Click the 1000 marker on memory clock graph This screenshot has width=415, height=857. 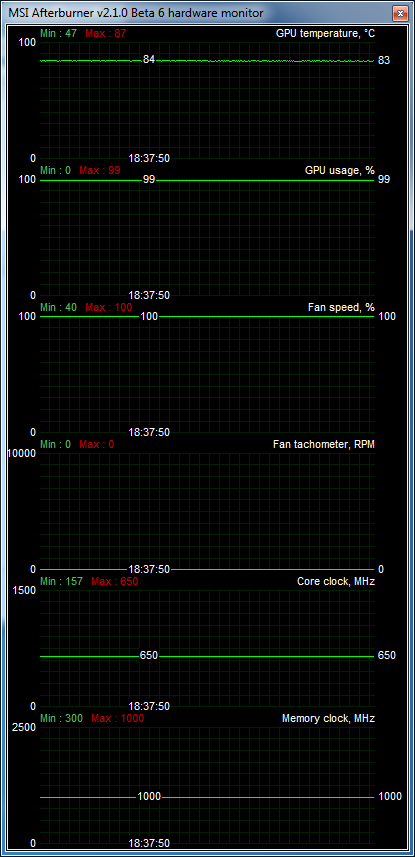pos(149,796)
